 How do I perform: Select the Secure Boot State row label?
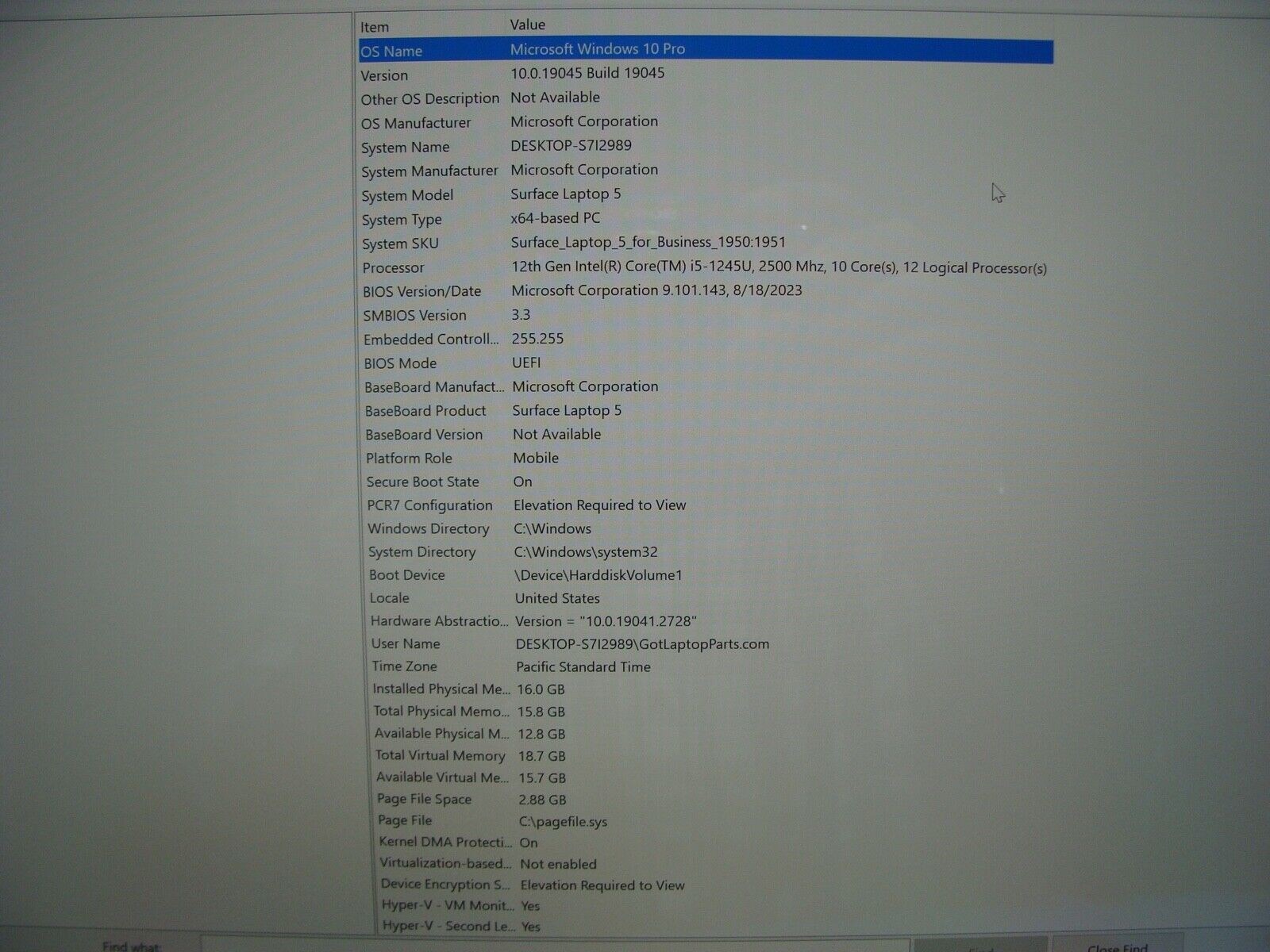(x=423, y=482)
